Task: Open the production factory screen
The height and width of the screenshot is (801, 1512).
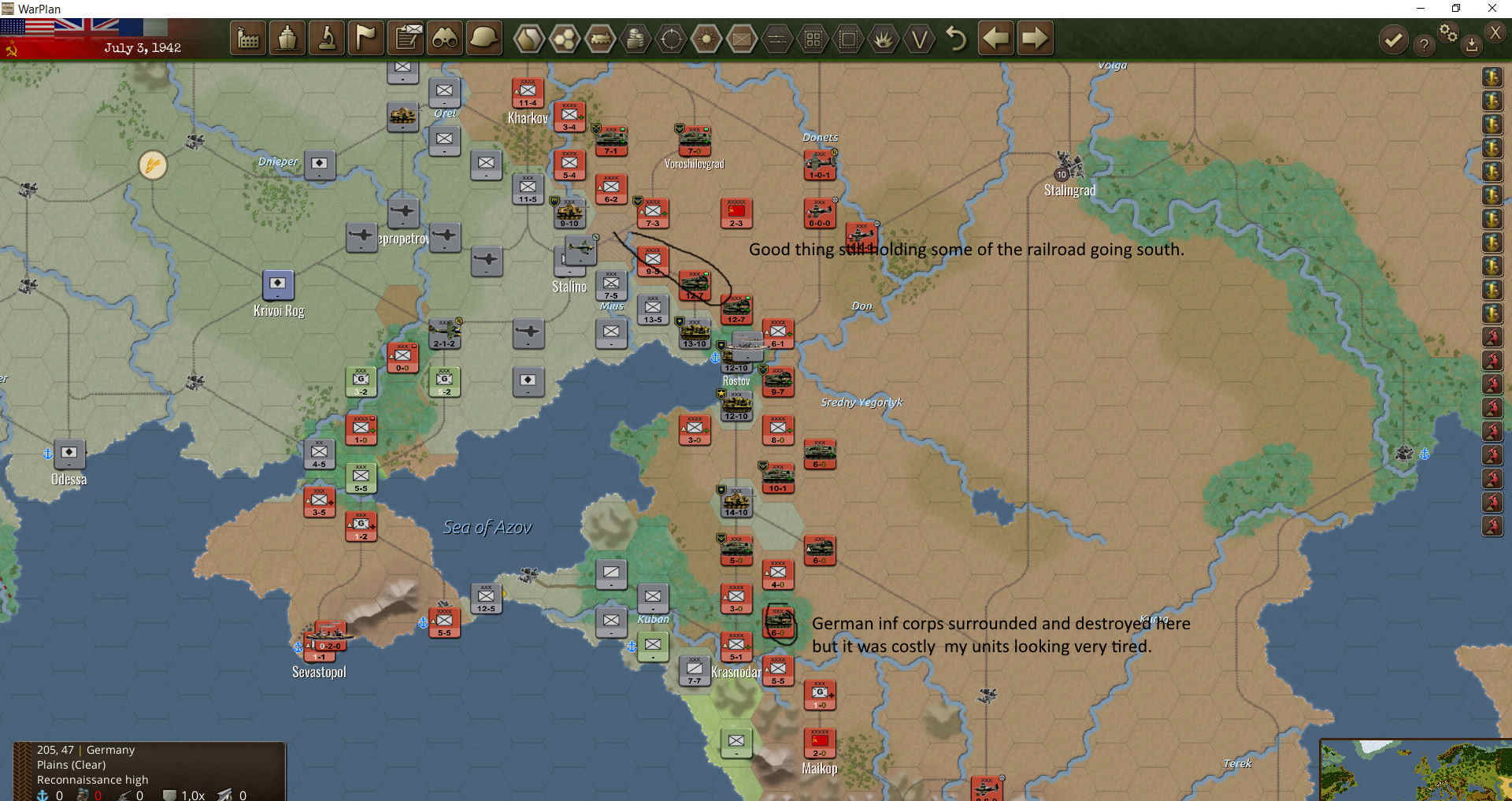Action: 248,39
